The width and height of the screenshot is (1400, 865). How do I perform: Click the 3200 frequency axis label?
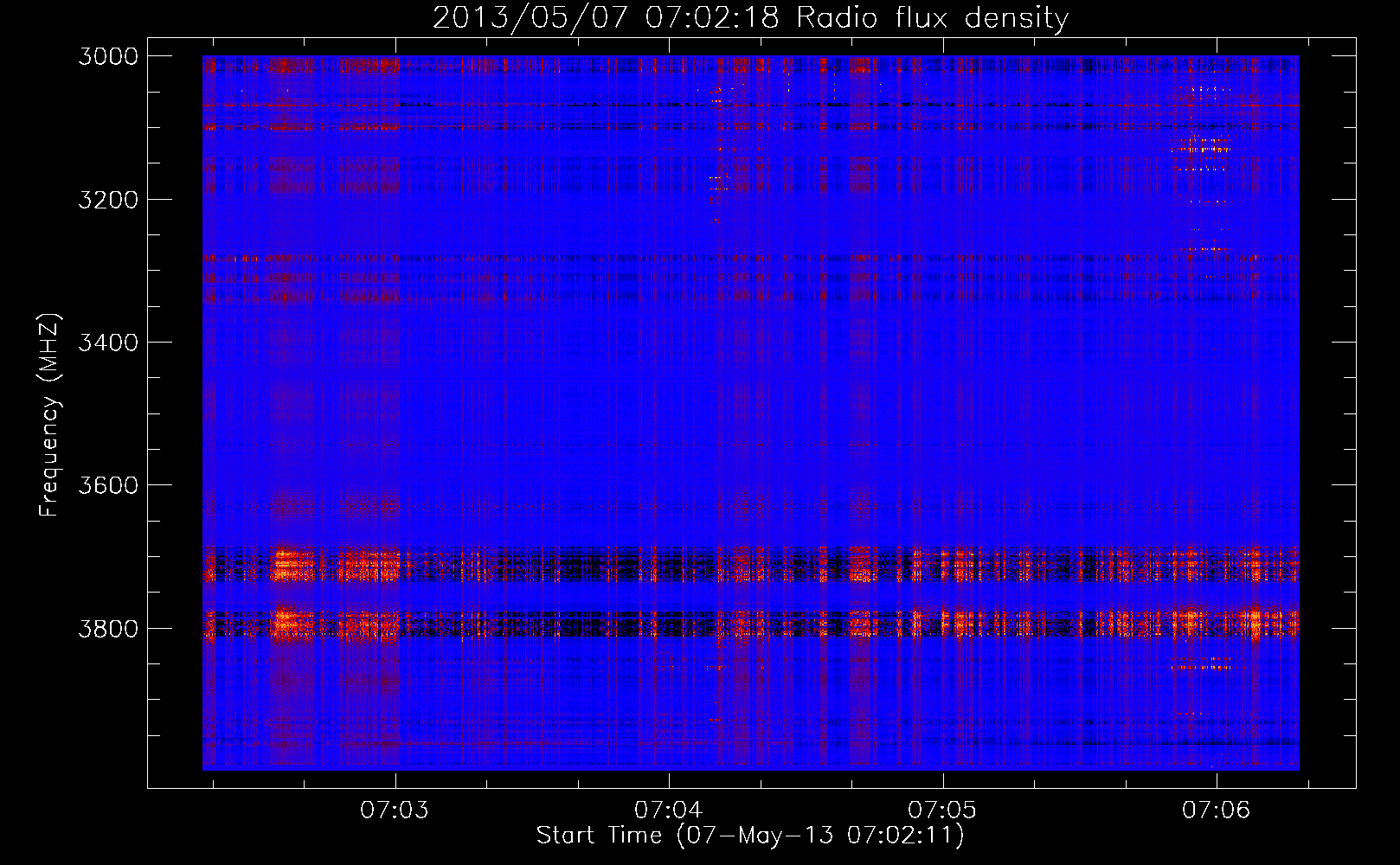coord(108,200)
